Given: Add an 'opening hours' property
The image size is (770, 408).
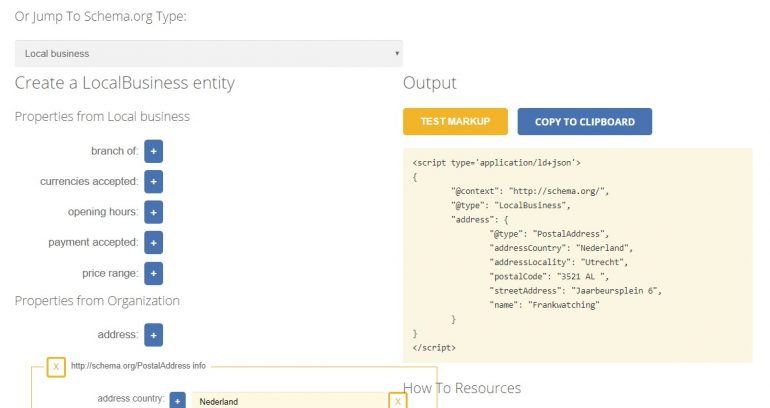Looking at the screenshot, I should (x=153, y=212).
